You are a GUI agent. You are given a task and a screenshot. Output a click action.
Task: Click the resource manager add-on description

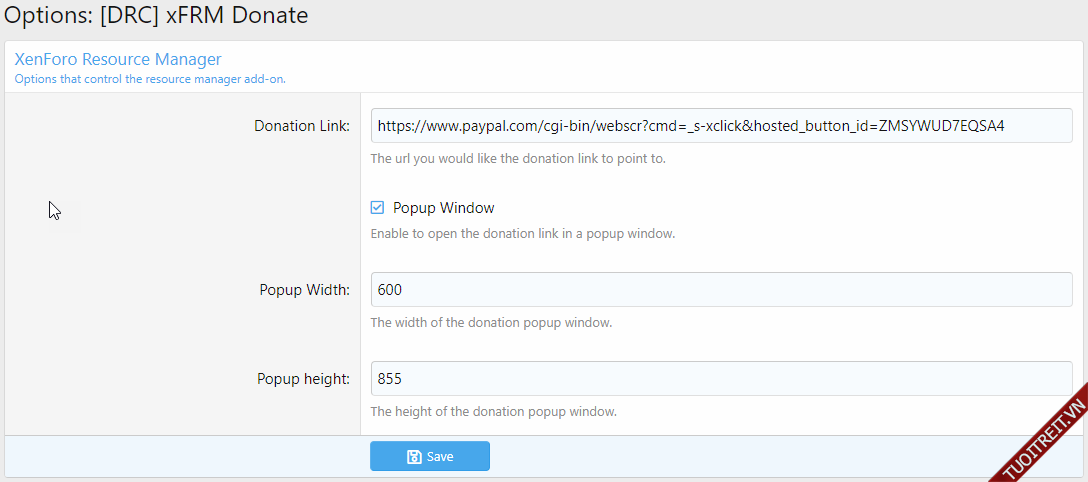[150, 79]
